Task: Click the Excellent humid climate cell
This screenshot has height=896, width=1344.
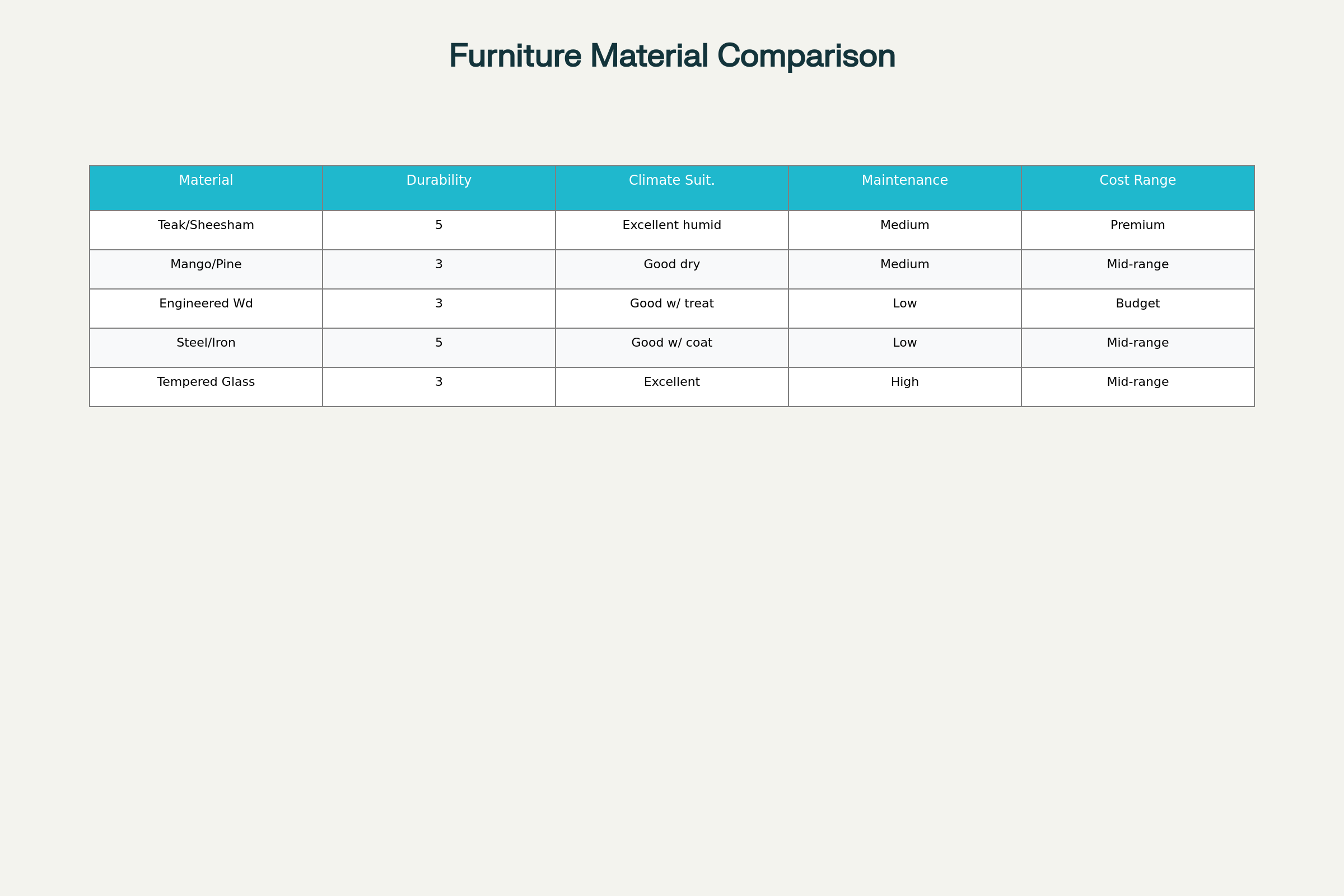Action: click(x=672, y=225)
